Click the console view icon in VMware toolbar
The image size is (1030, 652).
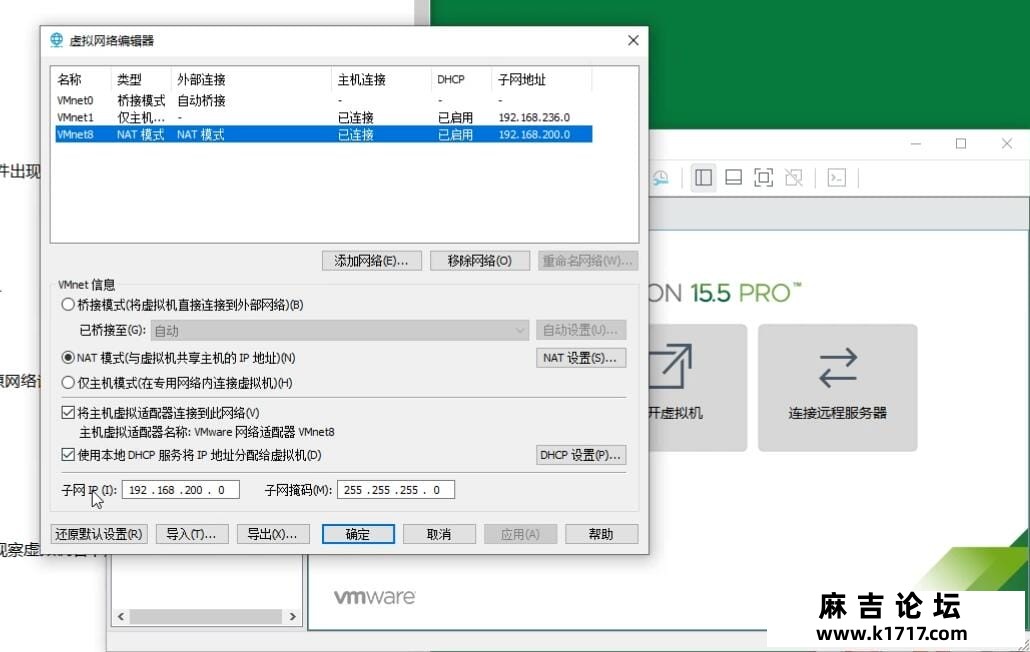(836, 177)
